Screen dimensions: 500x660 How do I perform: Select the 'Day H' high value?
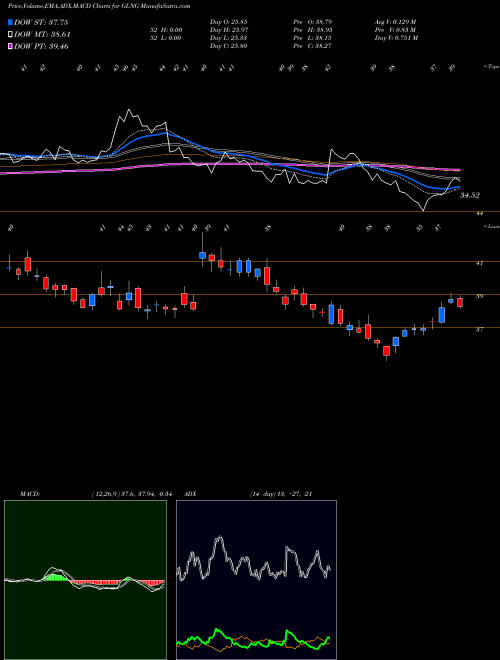coord(228,30)
